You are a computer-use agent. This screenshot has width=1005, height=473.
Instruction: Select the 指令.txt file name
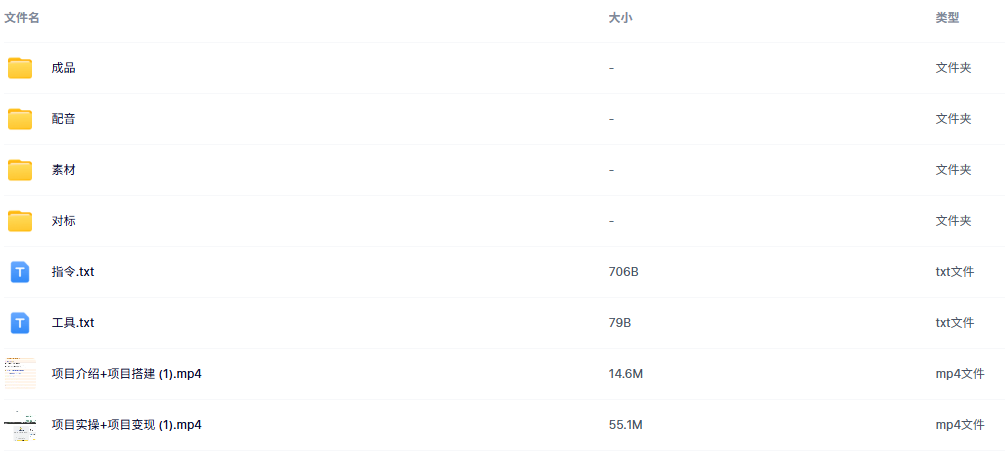click(73, 272)
